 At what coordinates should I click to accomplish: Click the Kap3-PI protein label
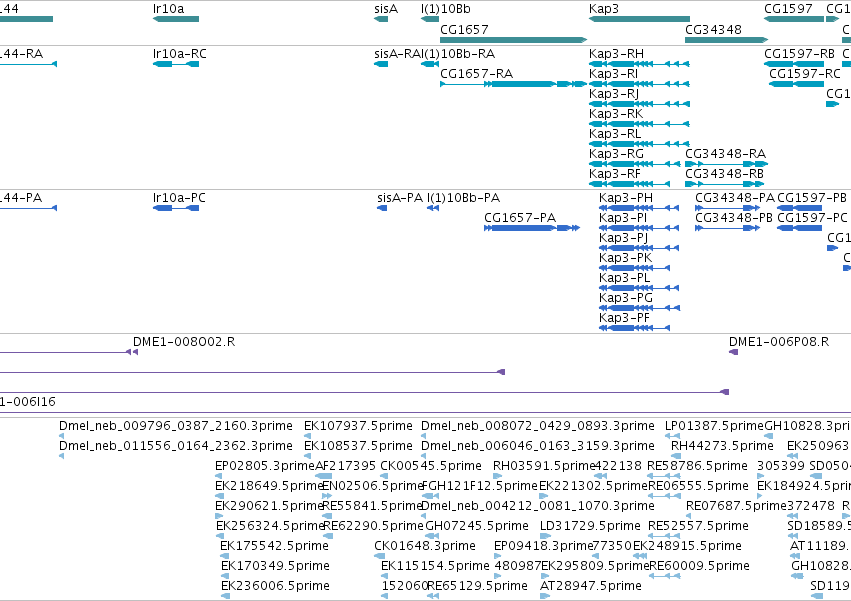(x=623, y=218)
